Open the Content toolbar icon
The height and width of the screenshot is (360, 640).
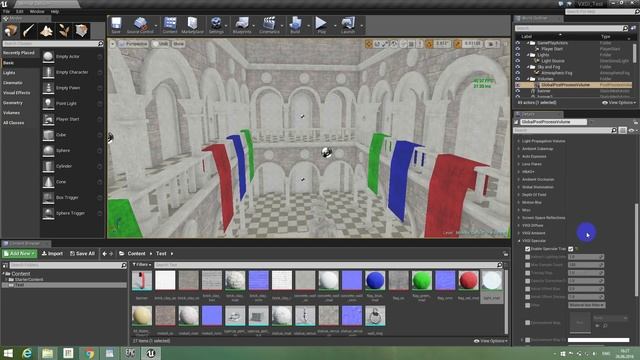(x=170, y=25)
